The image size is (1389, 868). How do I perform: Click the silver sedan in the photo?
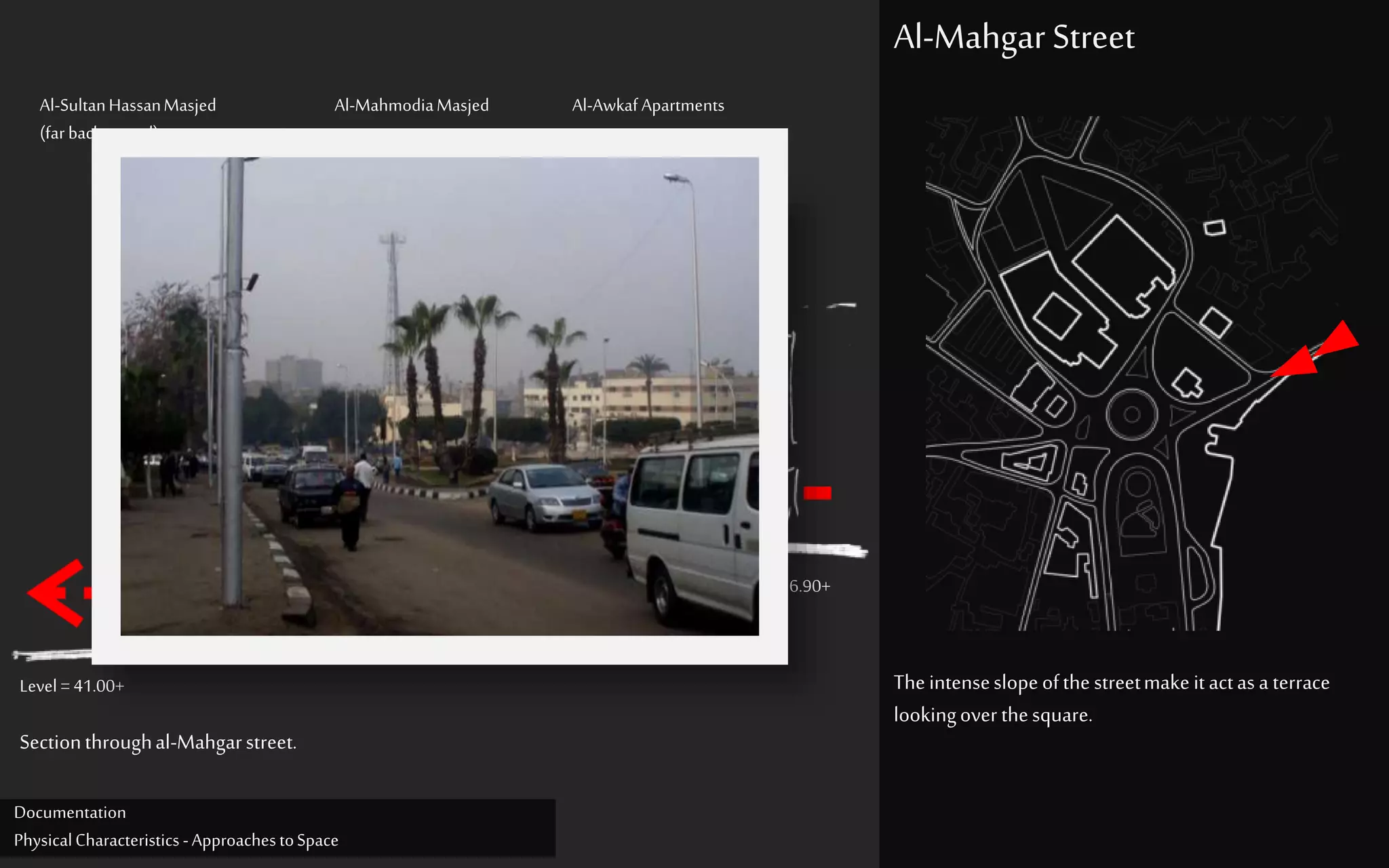[x=546, y=496]
